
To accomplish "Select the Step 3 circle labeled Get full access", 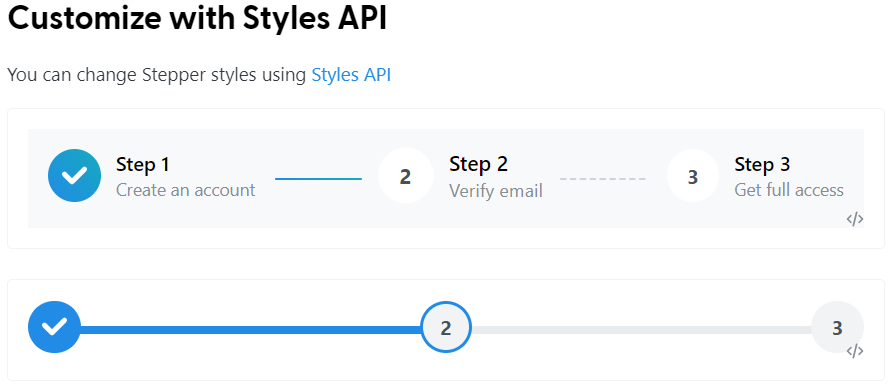I will point(693,176).
